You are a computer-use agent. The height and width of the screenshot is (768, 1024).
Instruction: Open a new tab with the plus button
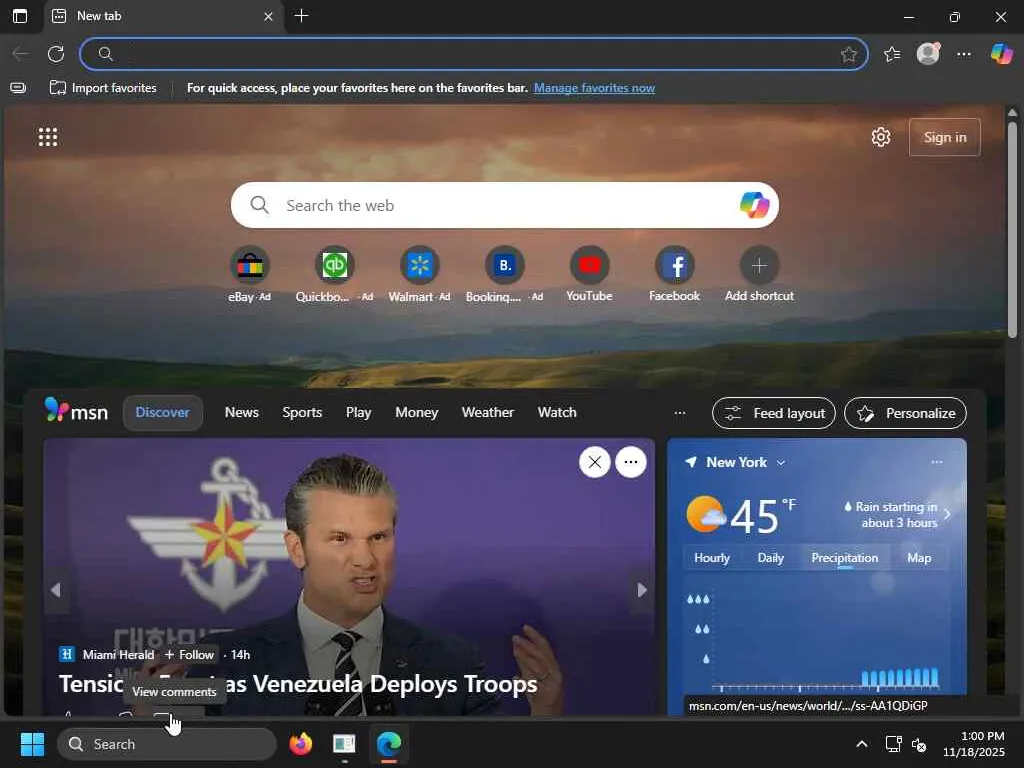pyautogui.click(x=301, y=16)
